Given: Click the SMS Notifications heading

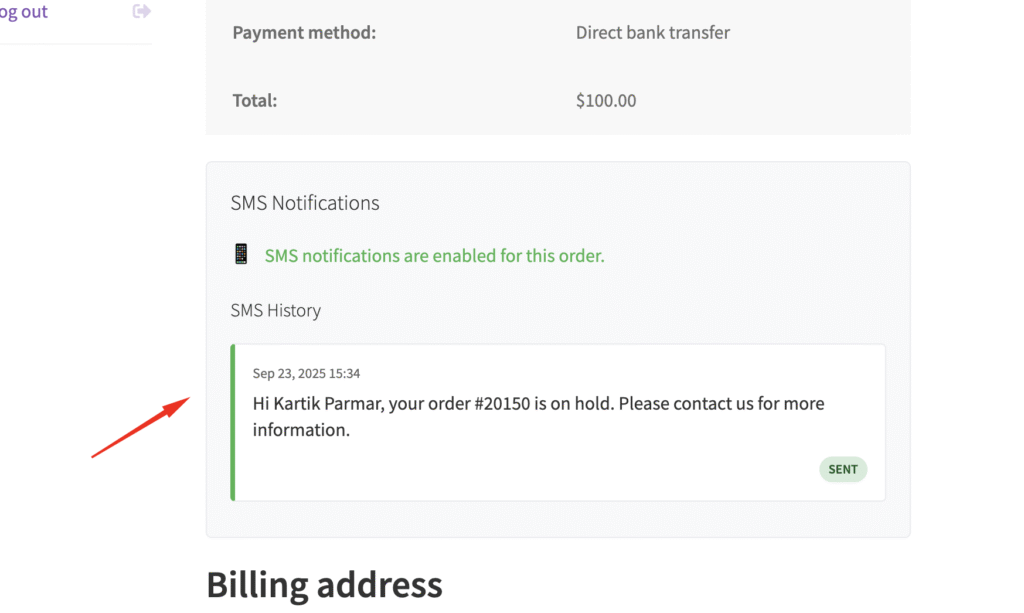Looking at the screenshot, I should 305,203.
